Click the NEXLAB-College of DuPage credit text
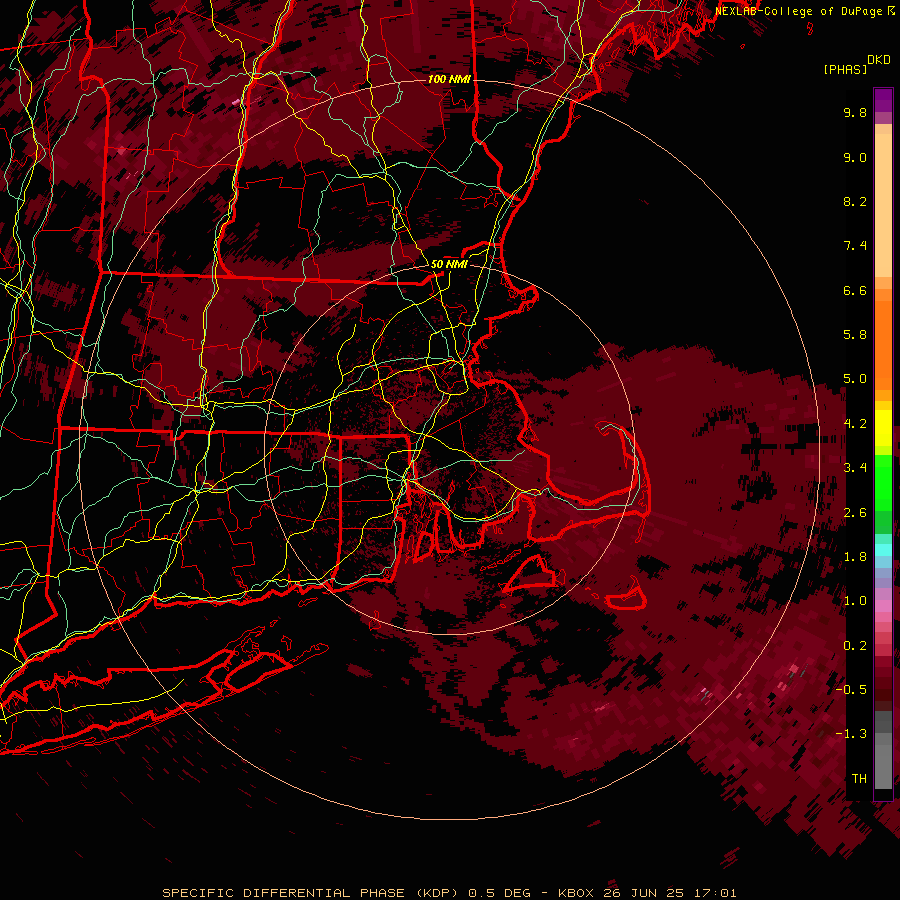This screenshot has width=900, height=900. (798, 11)
